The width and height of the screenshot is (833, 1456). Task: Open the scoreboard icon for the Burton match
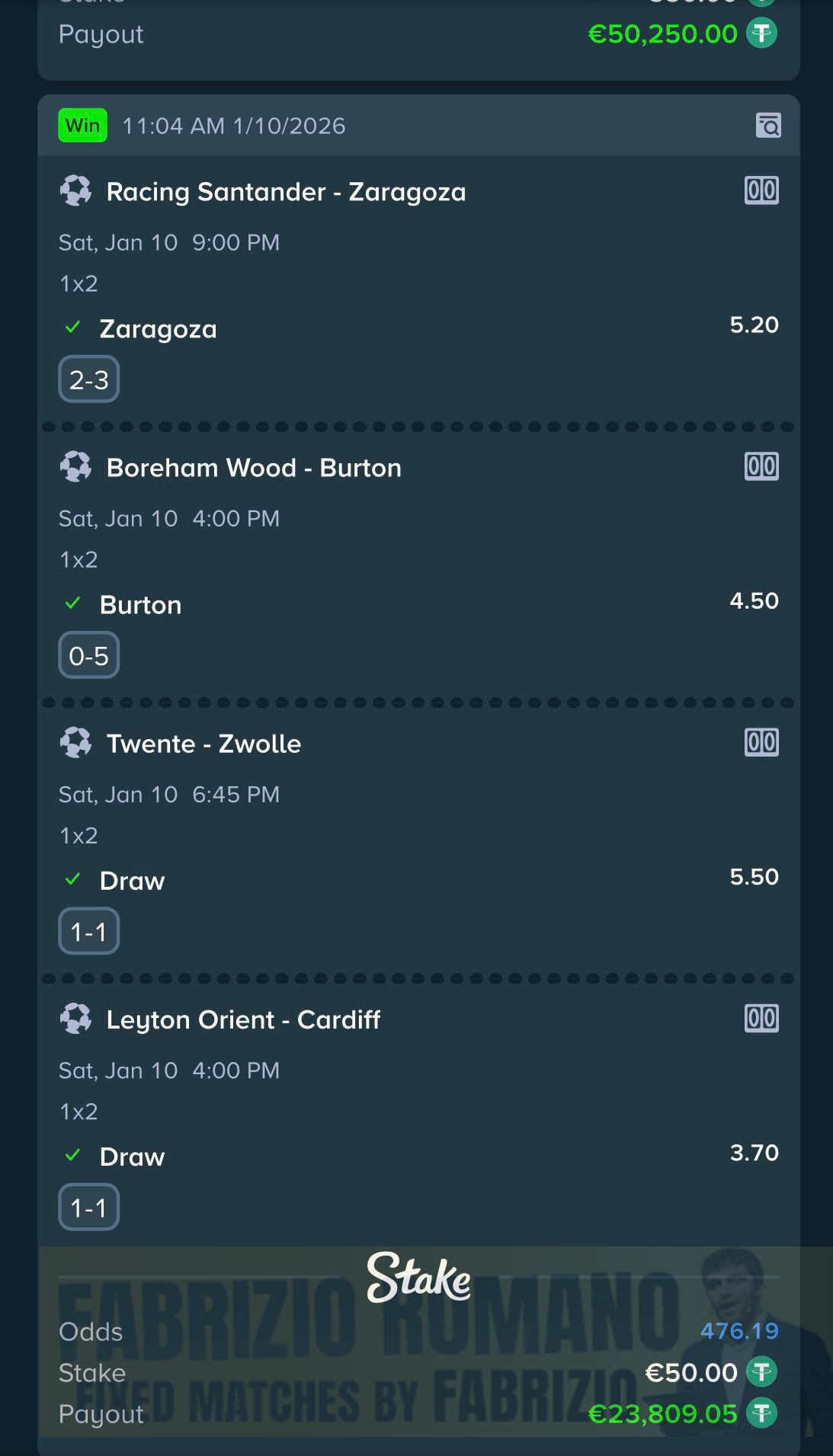761,467
